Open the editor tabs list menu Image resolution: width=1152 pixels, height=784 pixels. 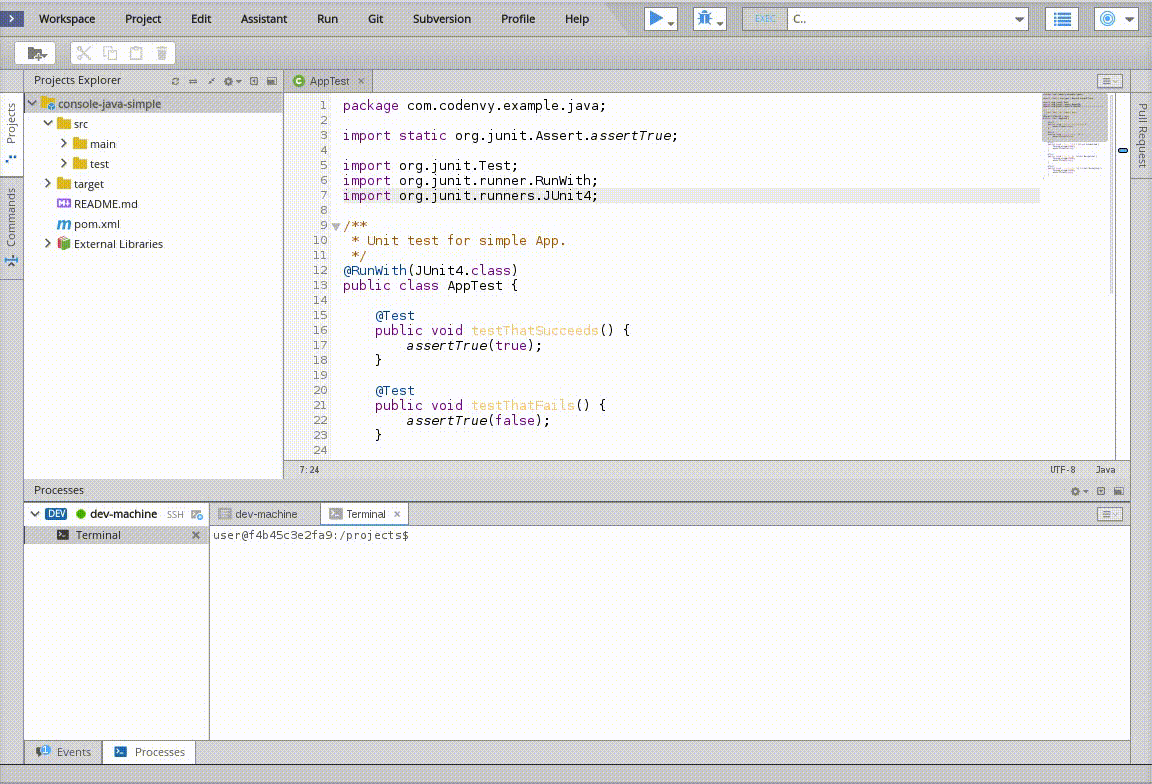pyautogui.click(x=1109, y=81)
